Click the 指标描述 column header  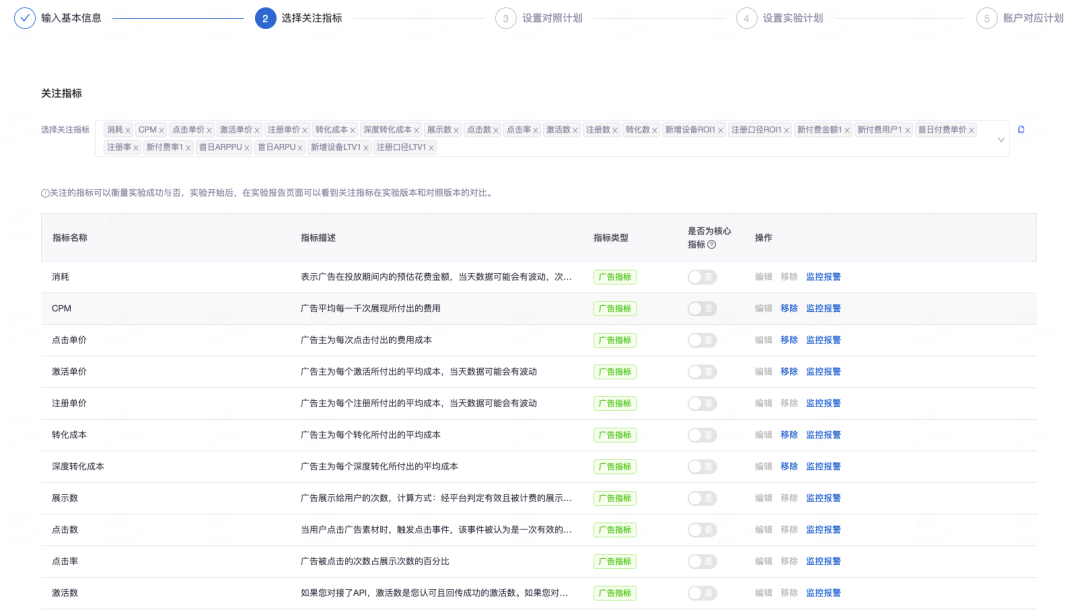(x=318, y=238)
